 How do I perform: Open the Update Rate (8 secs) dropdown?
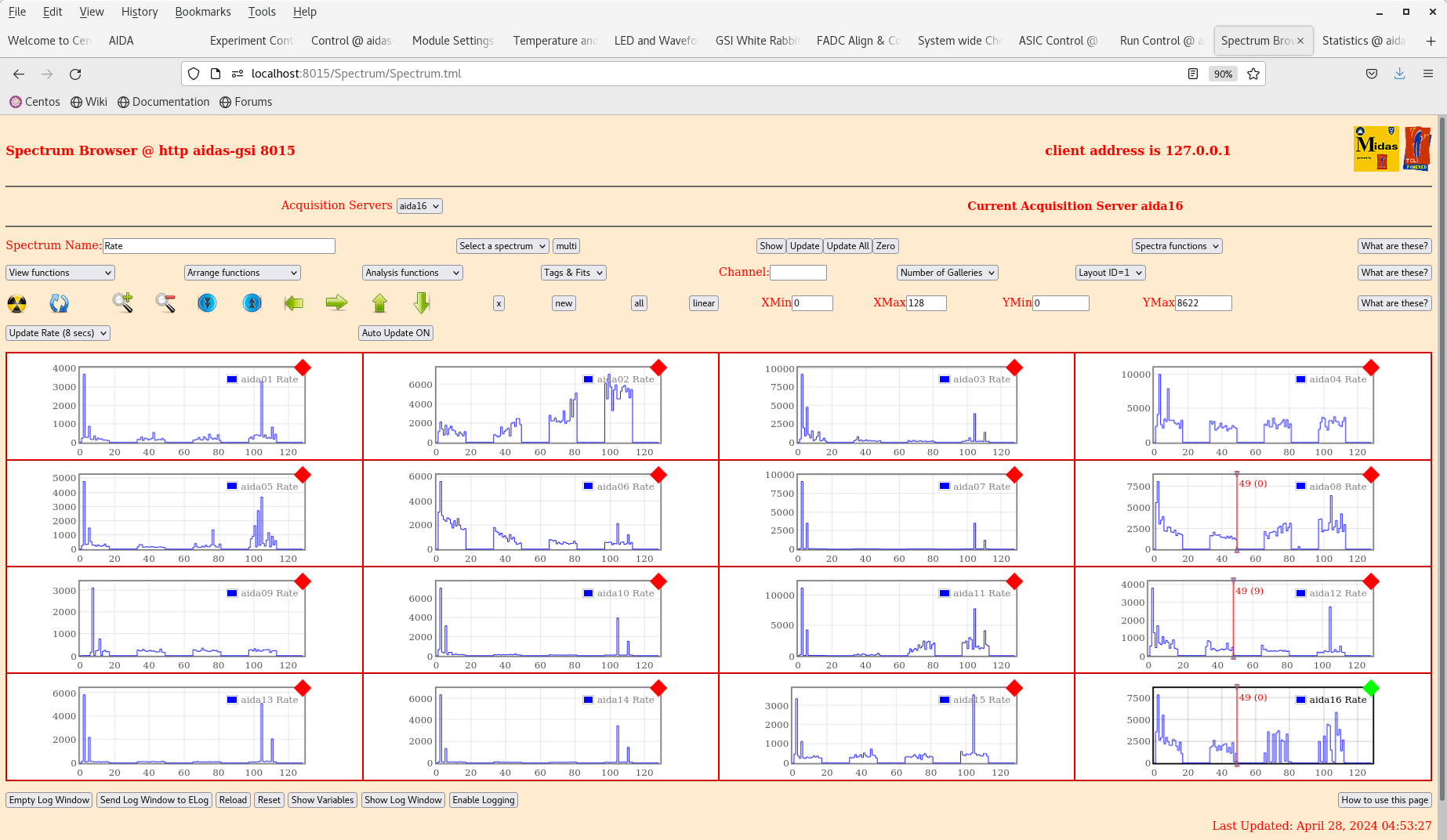[x=58, y=333]
